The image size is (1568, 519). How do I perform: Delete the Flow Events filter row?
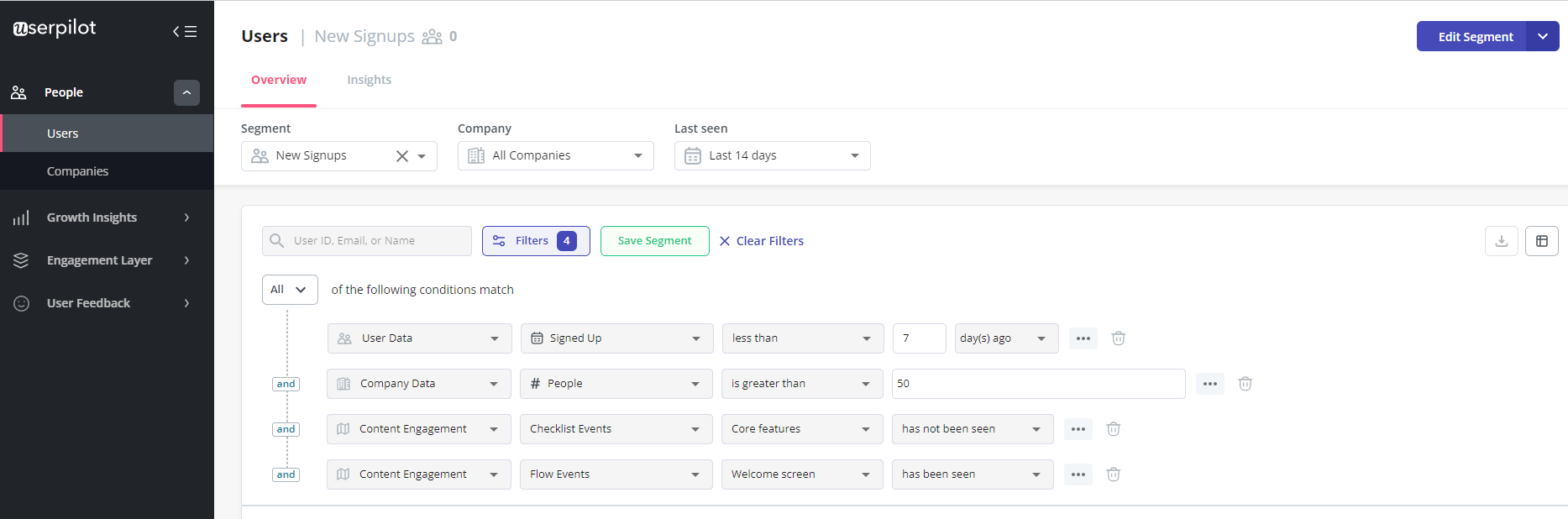point(1114,474)
